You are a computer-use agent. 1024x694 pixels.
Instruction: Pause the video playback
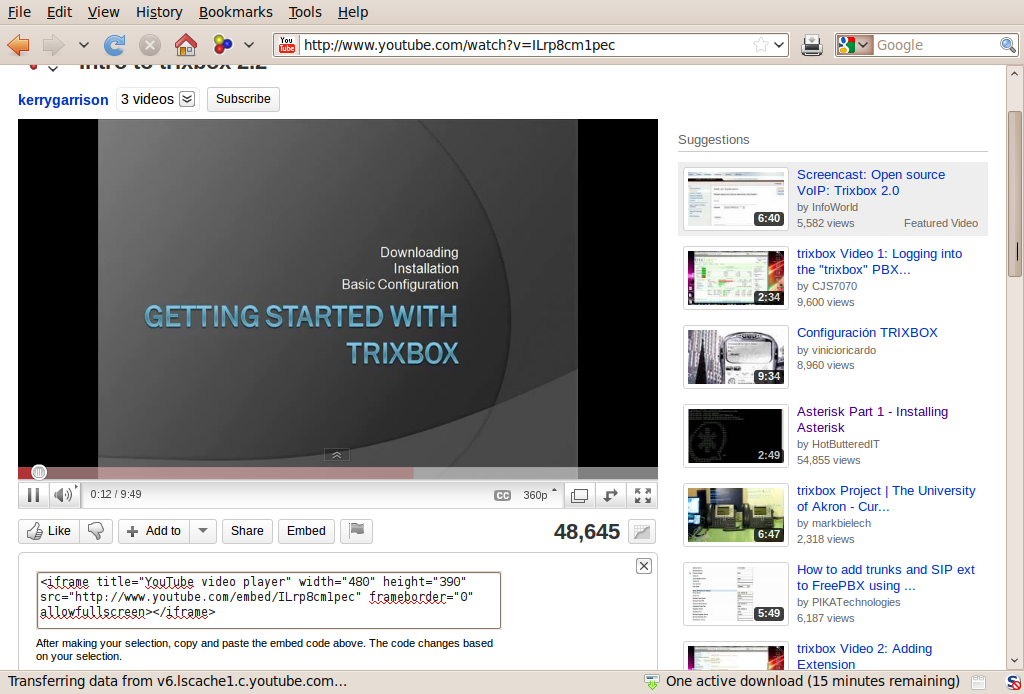click(33, 495)
